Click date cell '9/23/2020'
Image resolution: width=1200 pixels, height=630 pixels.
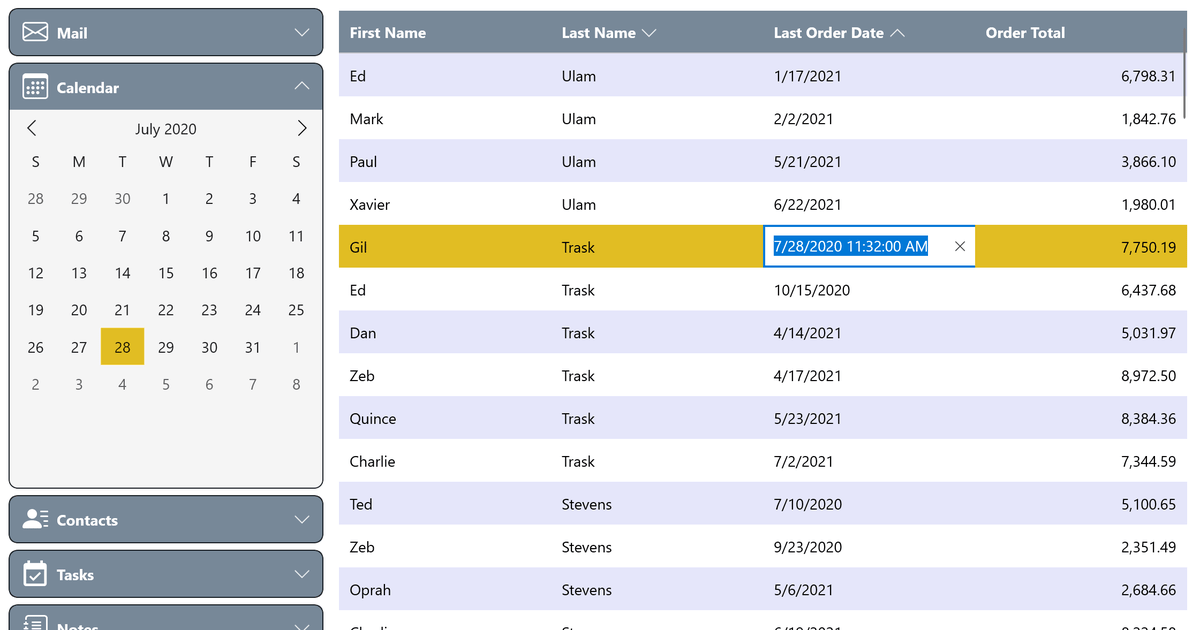click(808, 547)
